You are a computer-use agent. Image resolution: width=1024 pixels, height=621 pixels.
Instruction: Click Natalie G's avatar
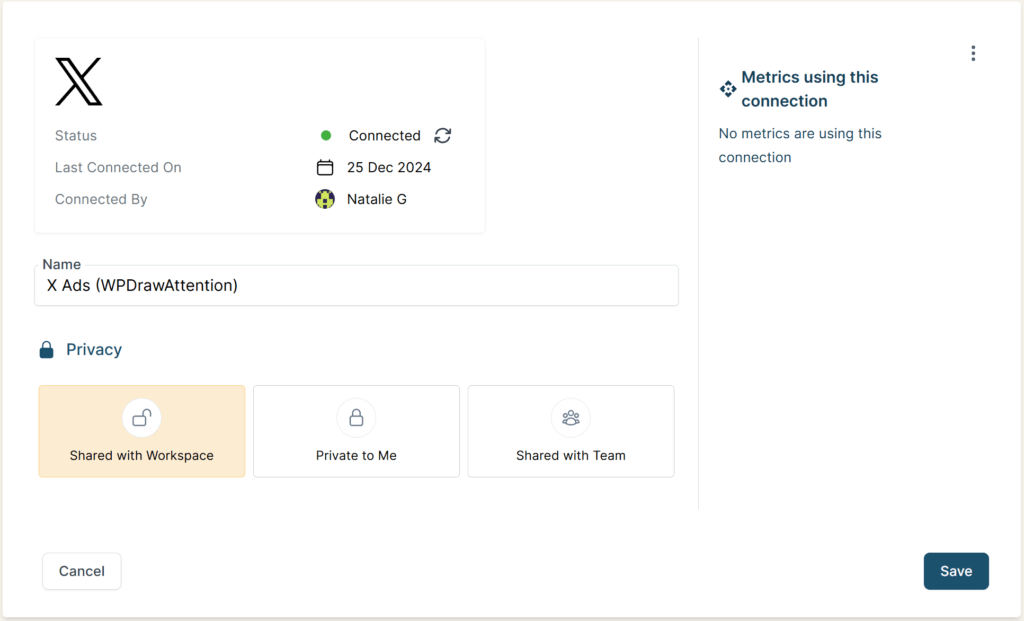coord(325,199)
